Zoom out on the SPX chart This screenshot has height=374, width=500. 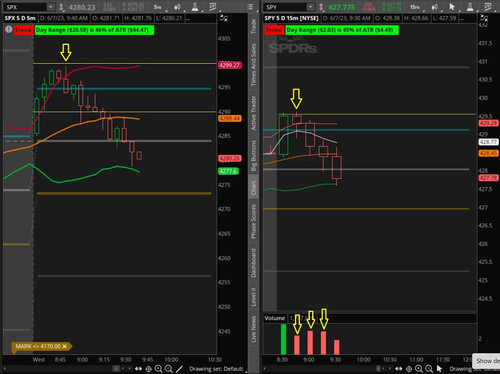click(169, 369)
